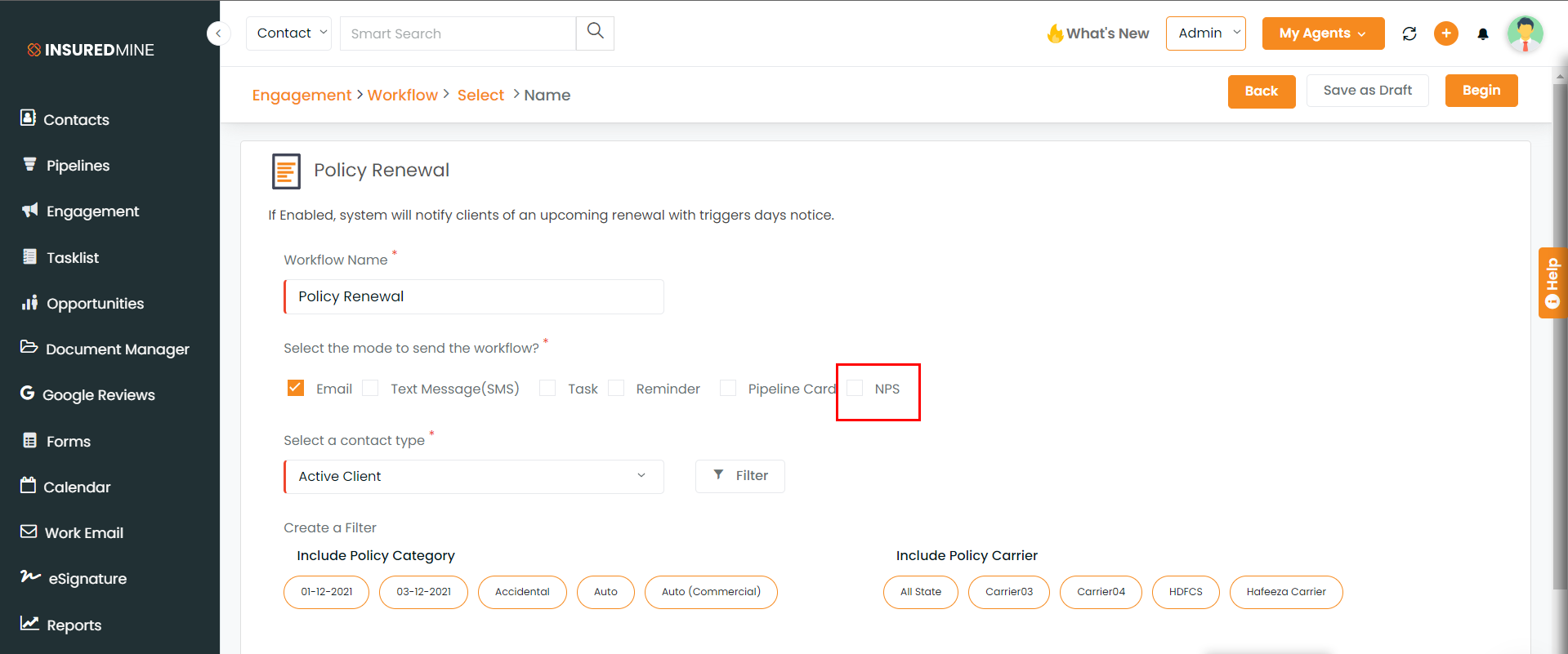Open Pipelines in the sidebar
The height and width of the screenshot is (654, 1568).
(x=78, y=165)
